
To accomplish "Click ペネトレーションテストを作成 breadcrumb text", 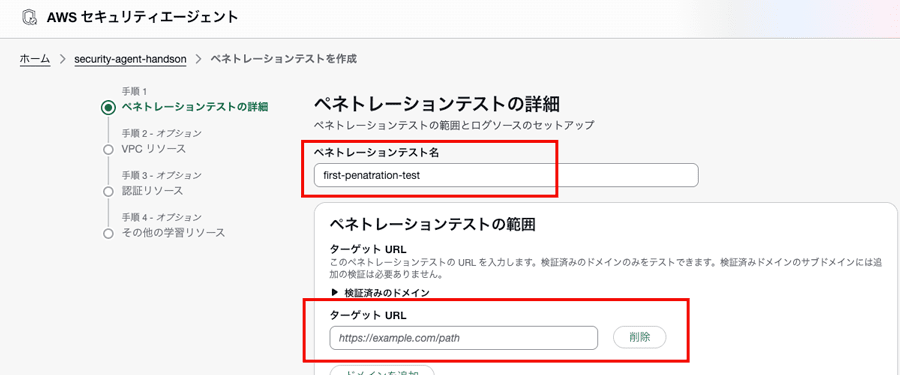I will [x=283, y=59].
